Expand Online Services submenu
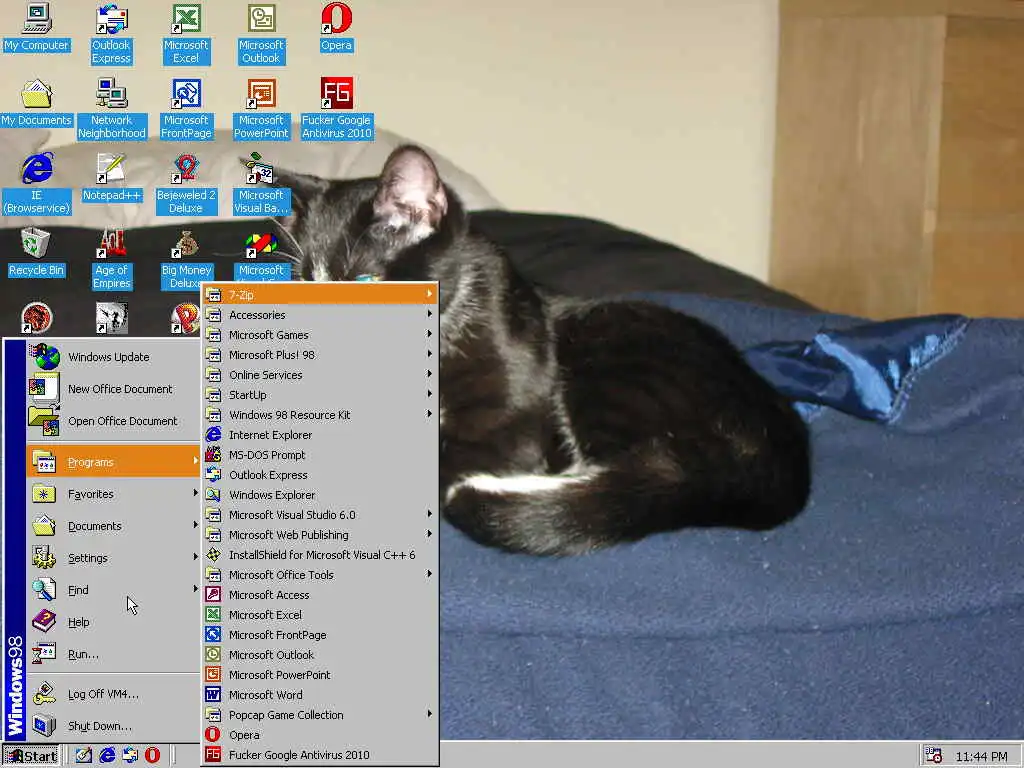The height and width of the screenshot is (768, 1024). pyautogui.click(x=320, y=375)
